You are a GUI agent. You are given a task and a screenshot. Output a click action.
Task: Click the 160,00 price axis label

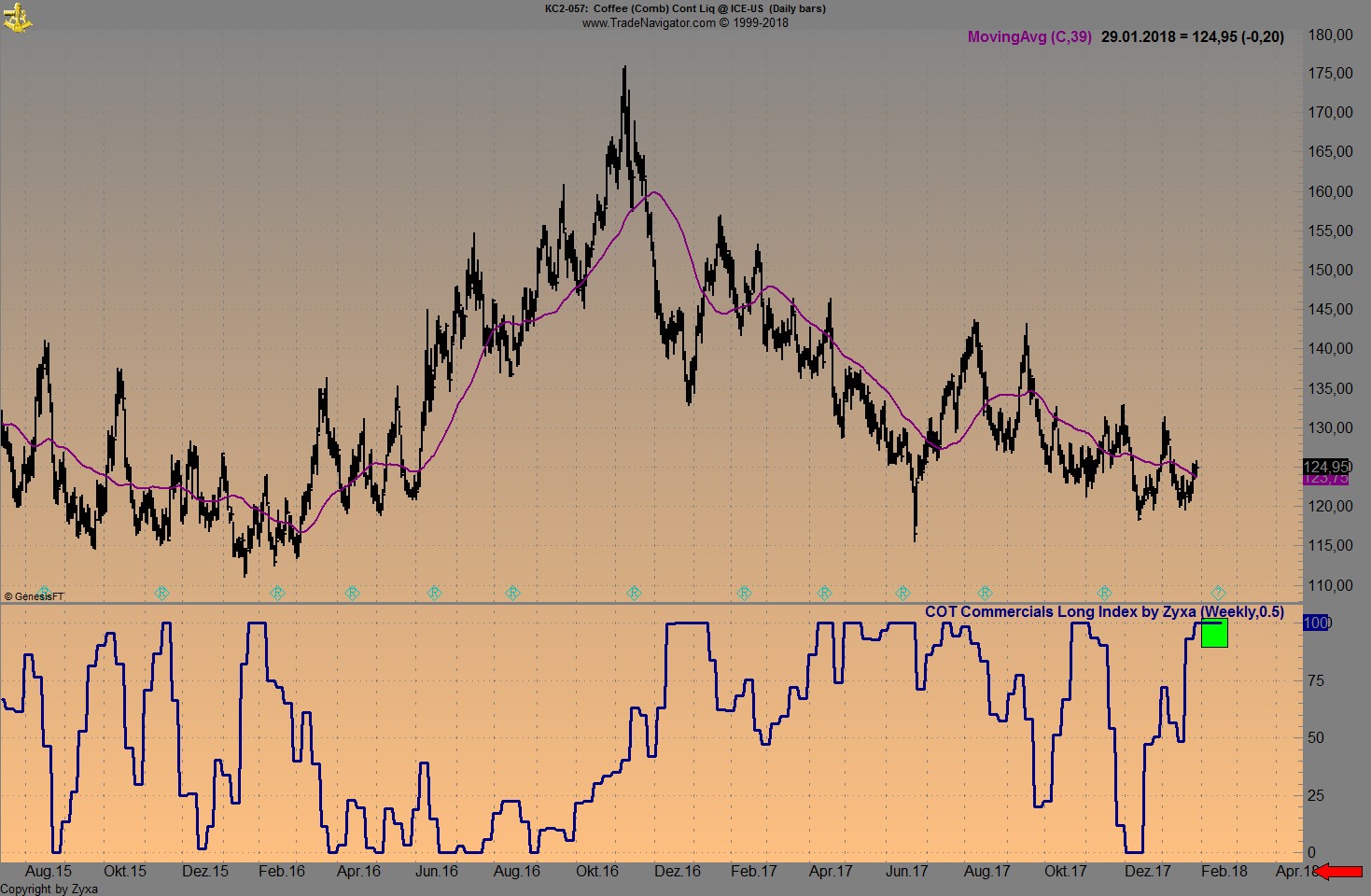[1331, 192]
